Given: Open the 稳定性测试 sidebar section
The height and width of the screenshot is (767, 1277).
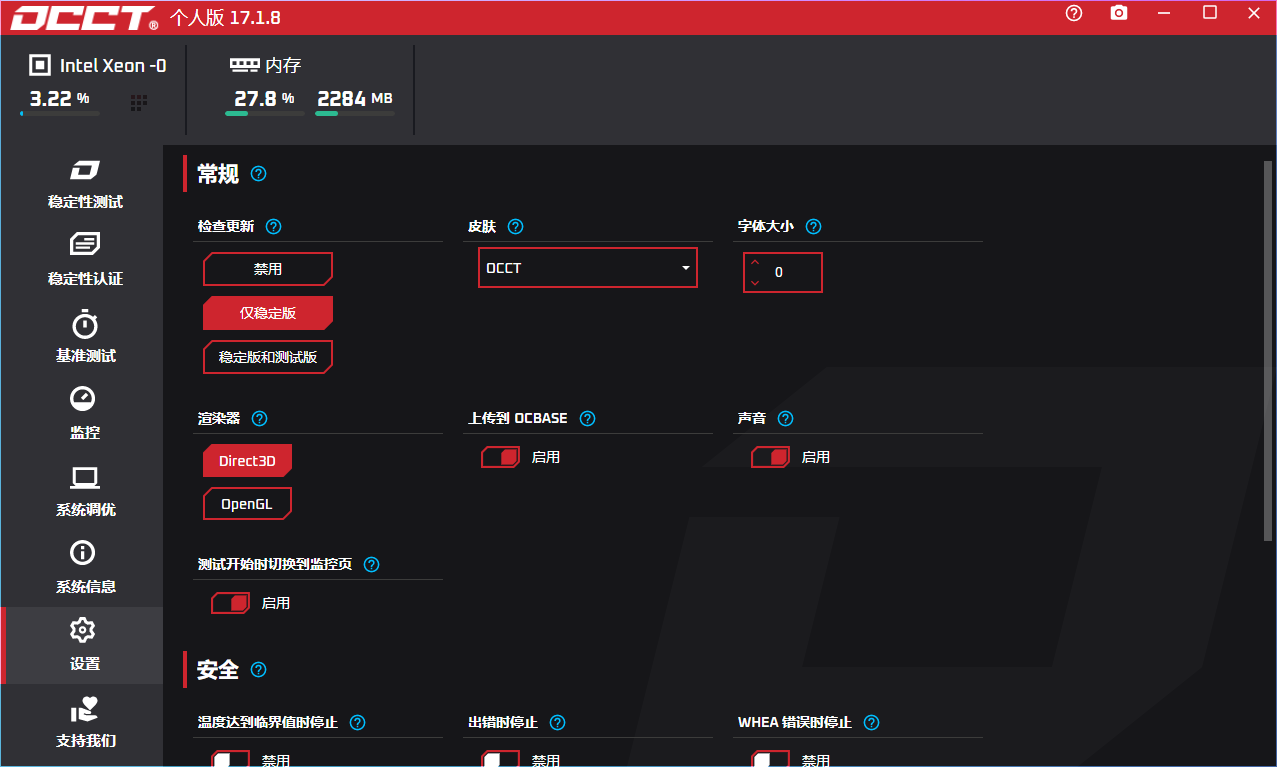Looking at the screenshot, I should pyautogui.click(x=85, y=184).
